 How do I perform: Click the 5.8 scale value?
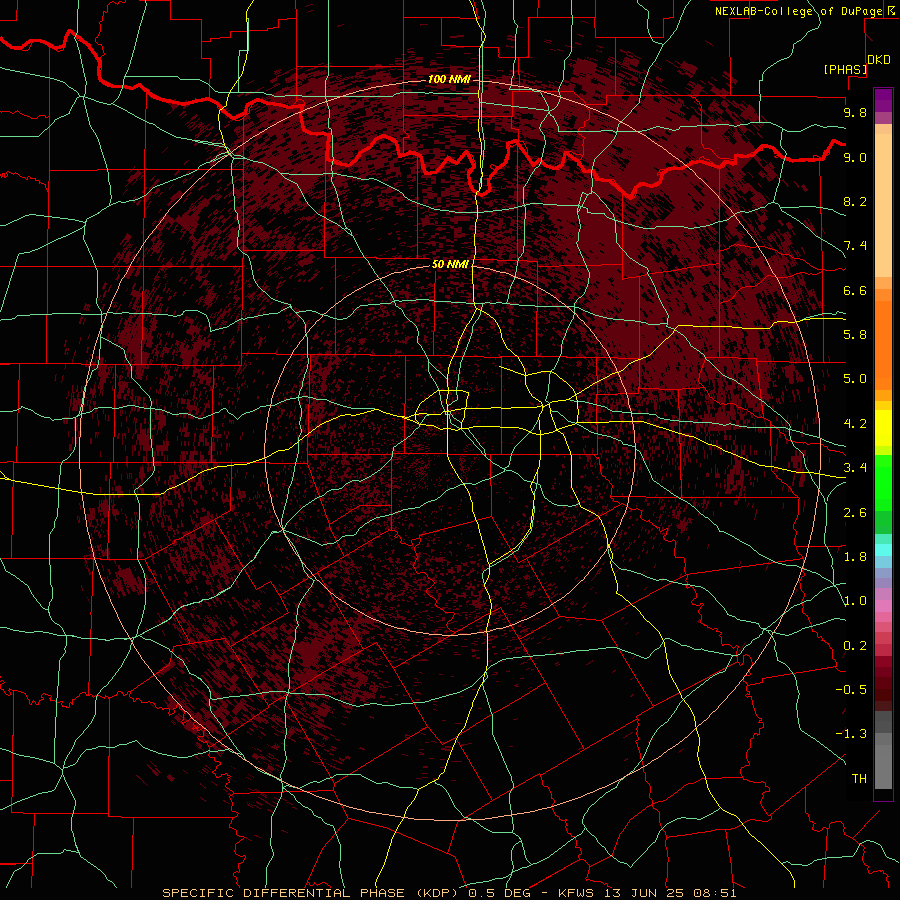tap(855, 335)
